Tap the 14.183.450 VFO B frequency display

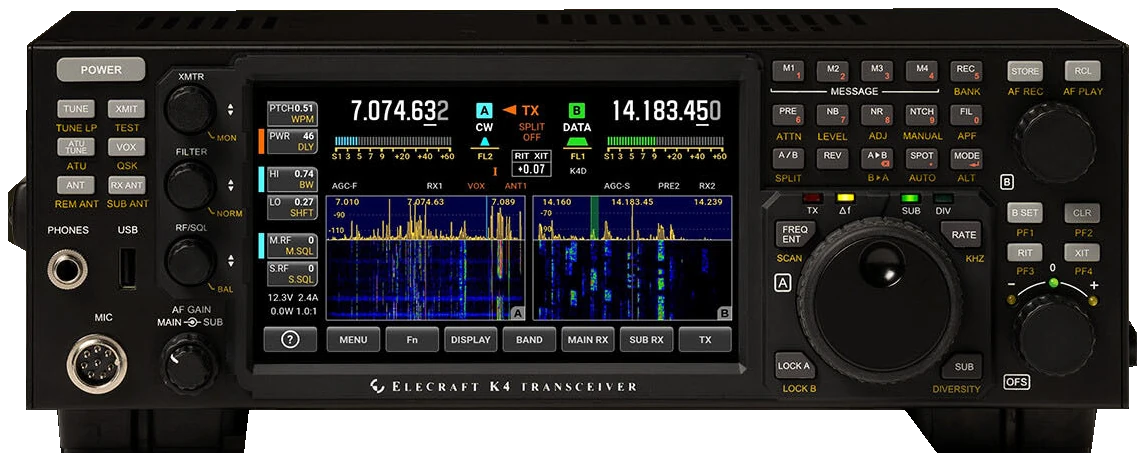click(665, 110)
